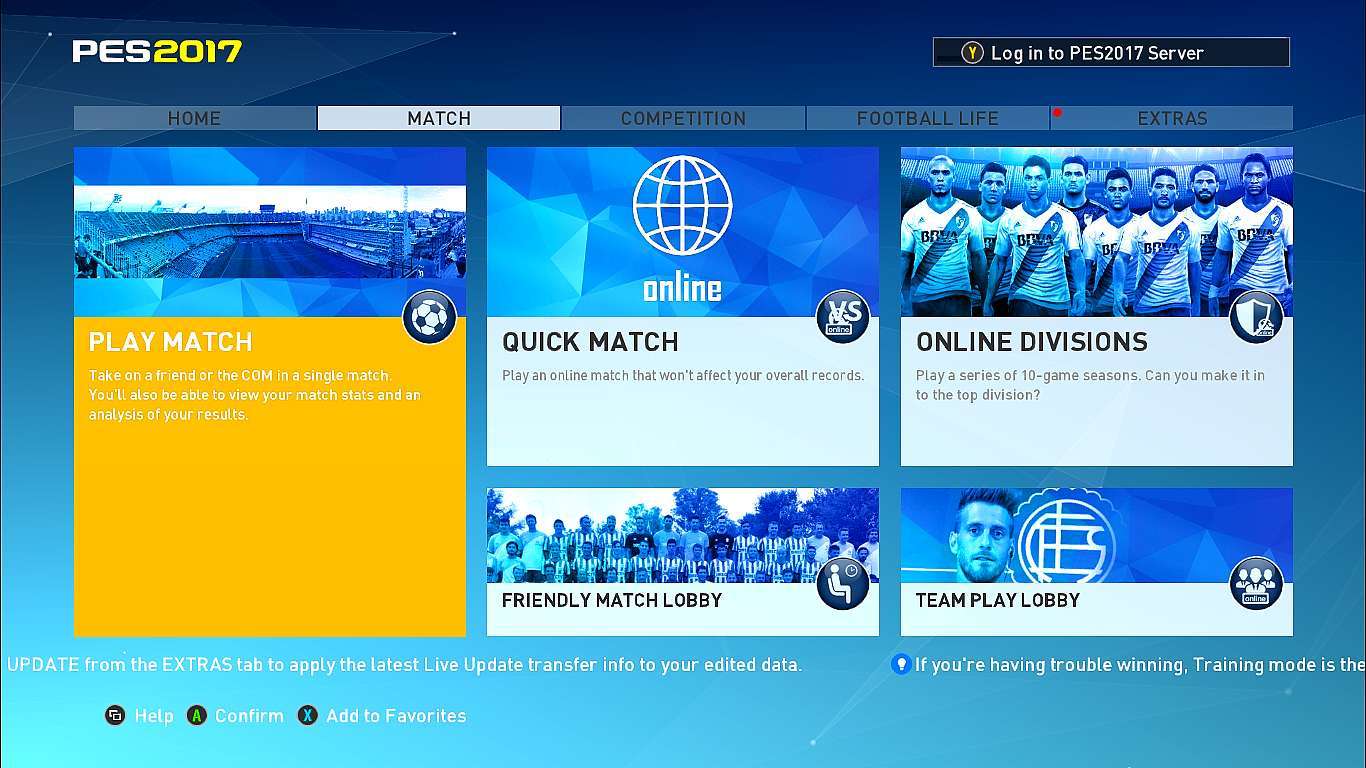Screen dimensions: 1366x768
Task: Click the VS online Quick Match icon
Action: click(842, 318)
